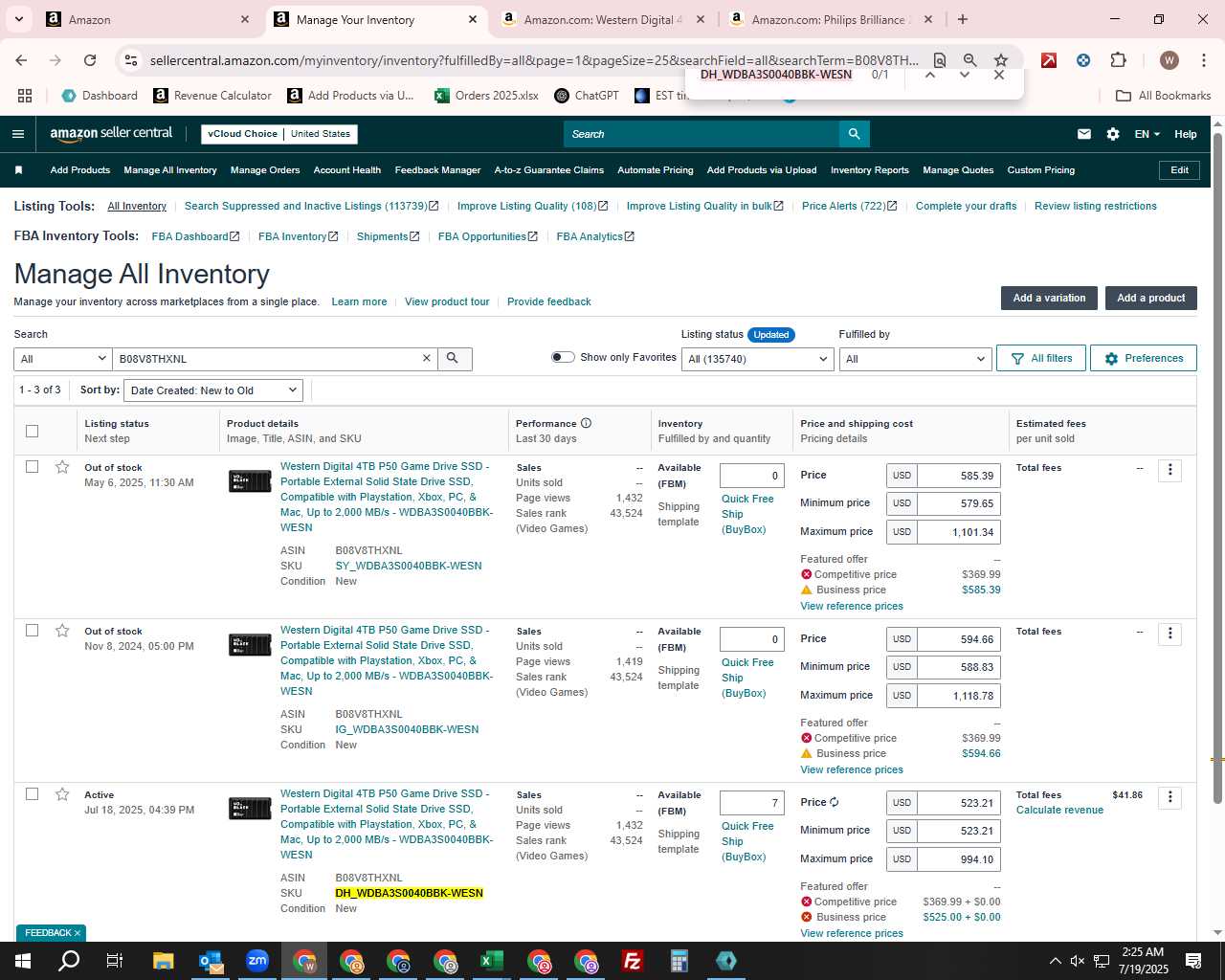1225x980 pixels.
Task: Open vCloud Choice United States account switcher
Action: coord(279,134)
